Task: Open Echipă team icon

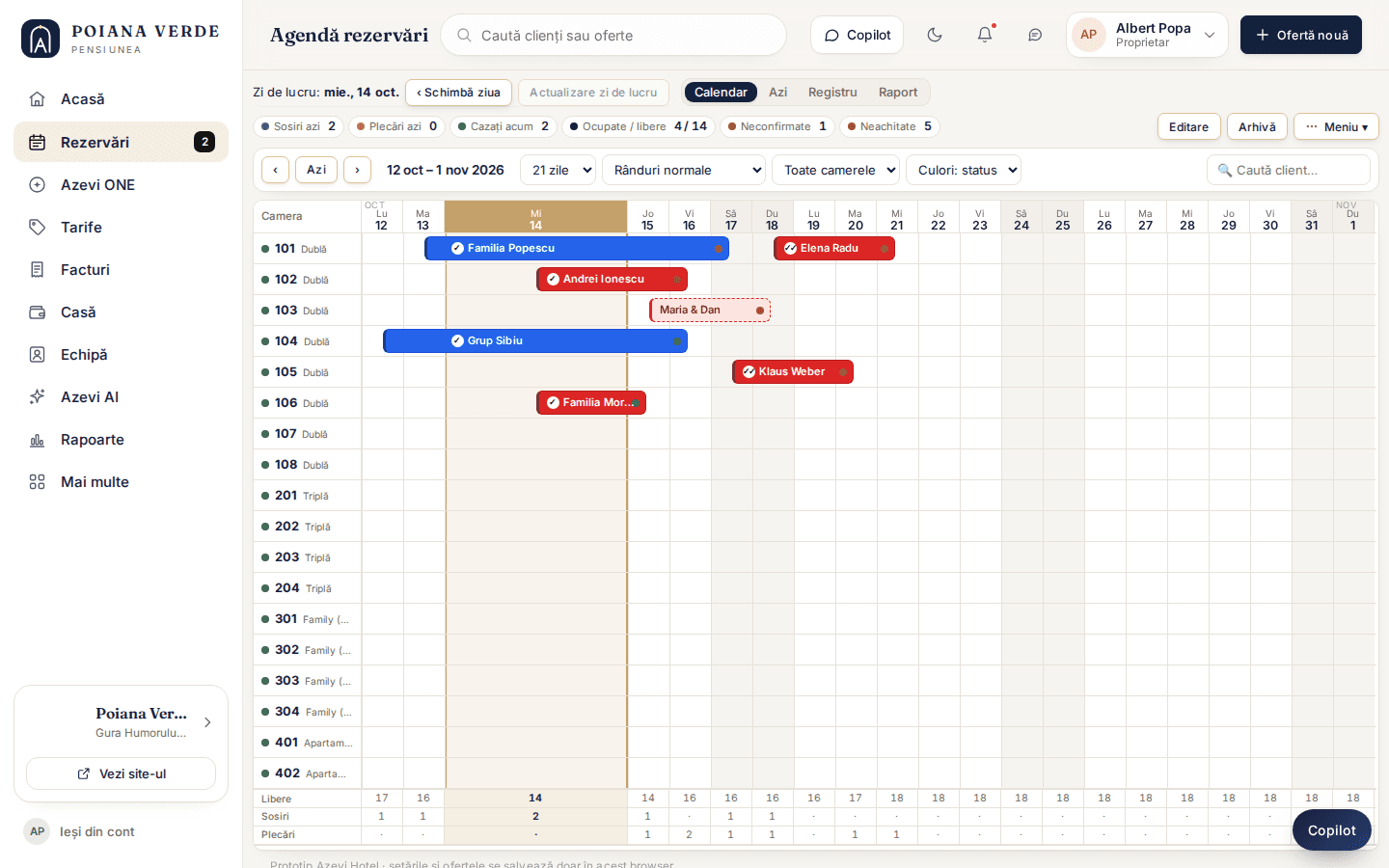Action: pyautogui.click(x=38, y=354)
